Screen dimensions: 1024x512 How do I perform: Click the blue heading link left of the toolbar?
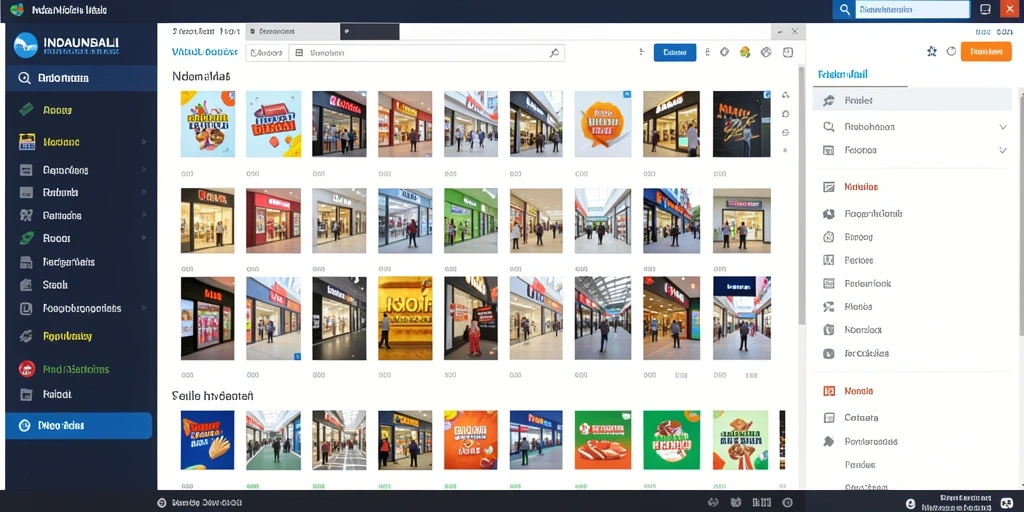[x=204, y=52]
